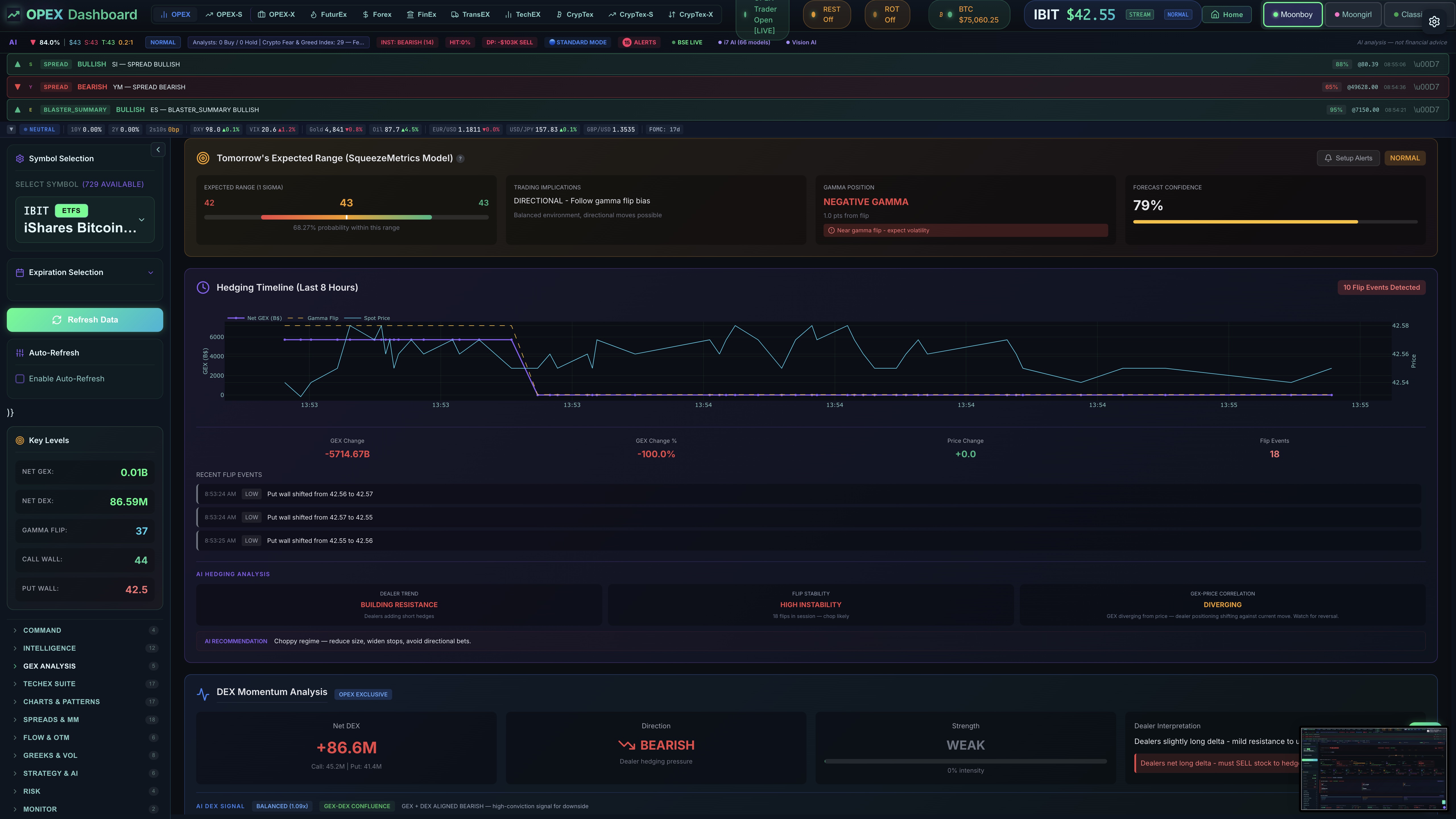
Task: Toggle the Spot Price legend entry
Action: click(x=367, y=318)
